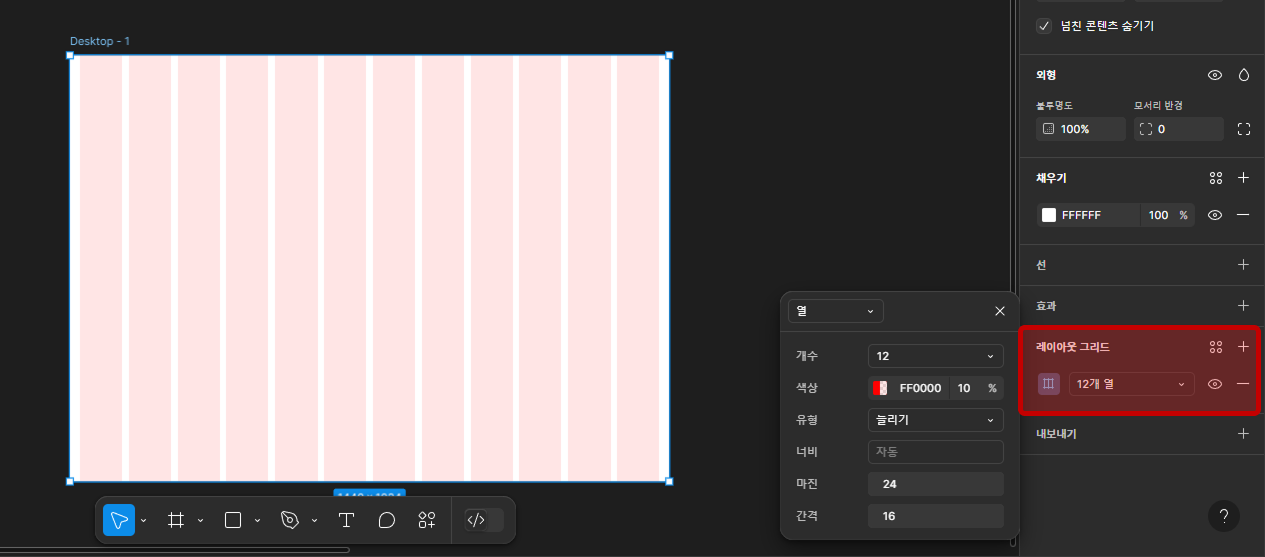Select the Move tool in the bottom toolbar
The width and height of the screenshot is (1265, 557).
coord(119,520)
